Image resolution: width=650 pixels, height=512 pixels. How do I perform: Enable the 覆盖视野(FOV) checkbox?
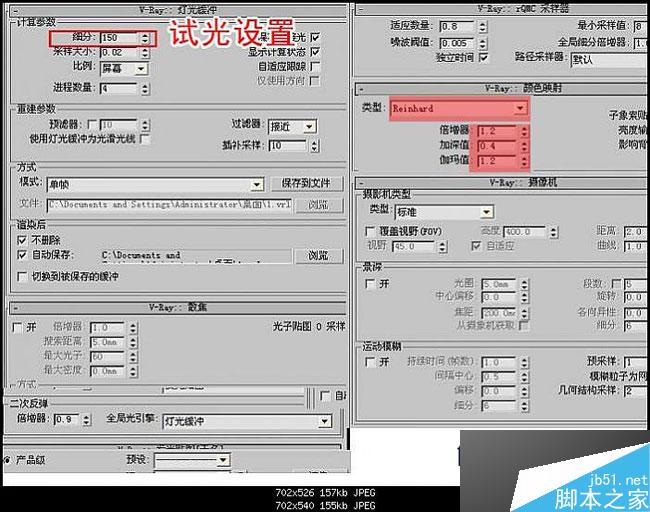click(x=369, y=231)
